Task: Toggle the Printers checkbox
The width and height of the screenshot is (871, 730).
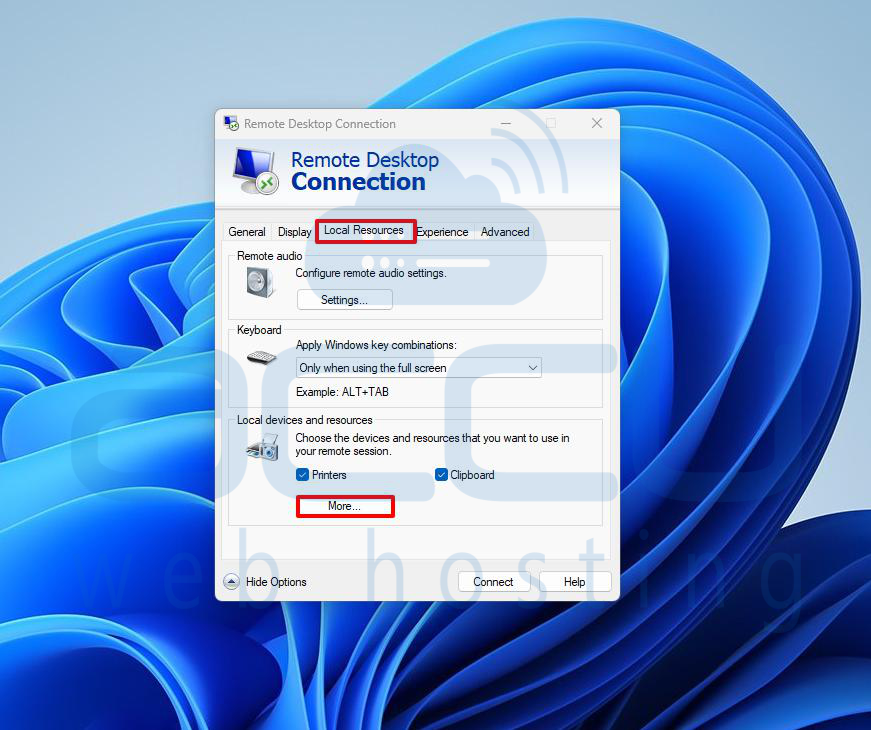Action: point(303,475)
